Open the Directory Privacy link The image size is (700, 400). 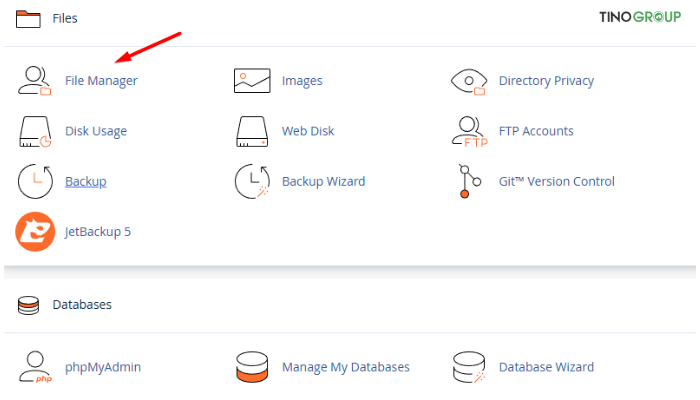coord(546,81)
